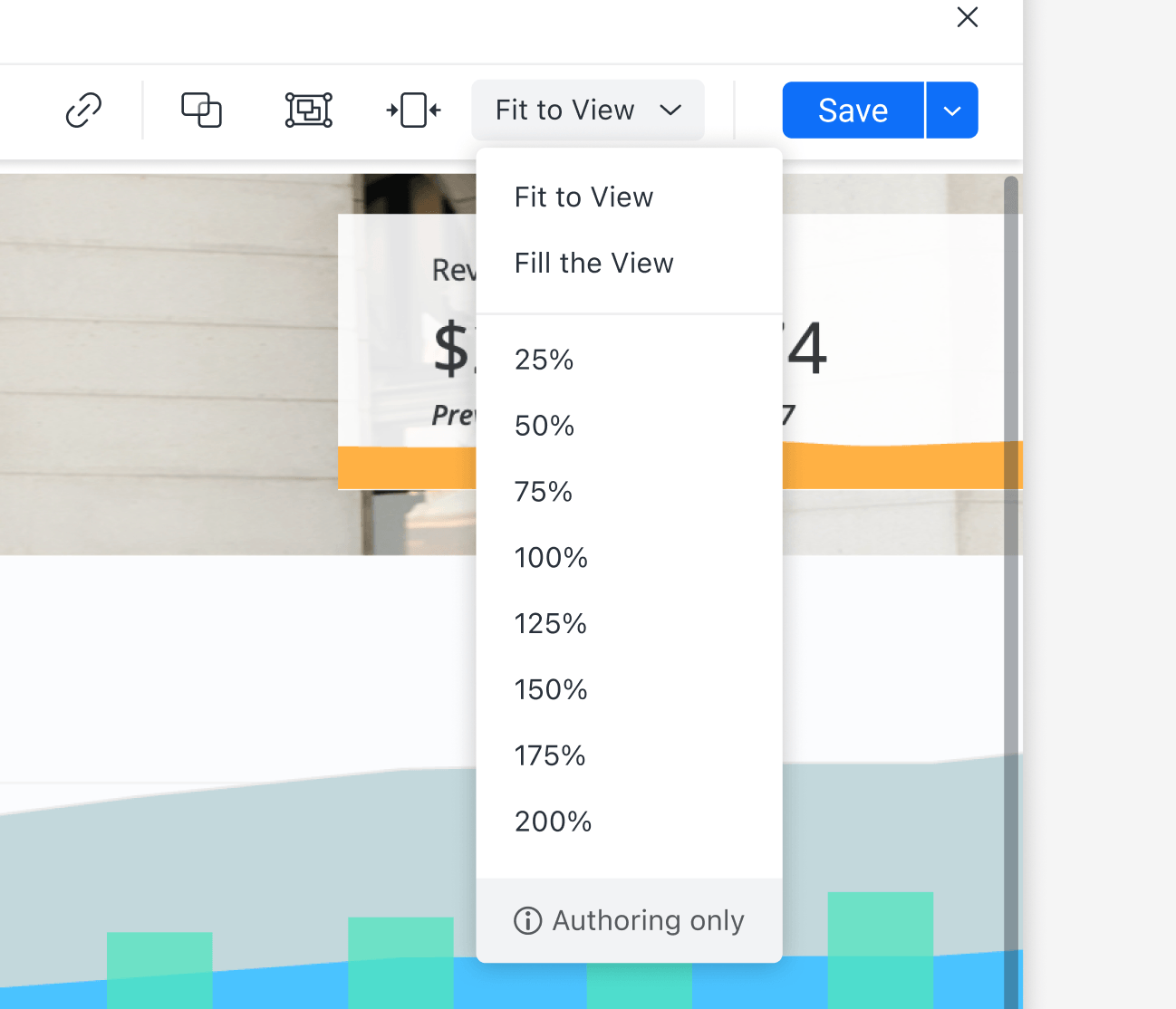The height and width of the screenshot is (1009, 1176).
Task: Open the Save button's chevron menu
Action: pyautogui.click(x=951, y=110)
